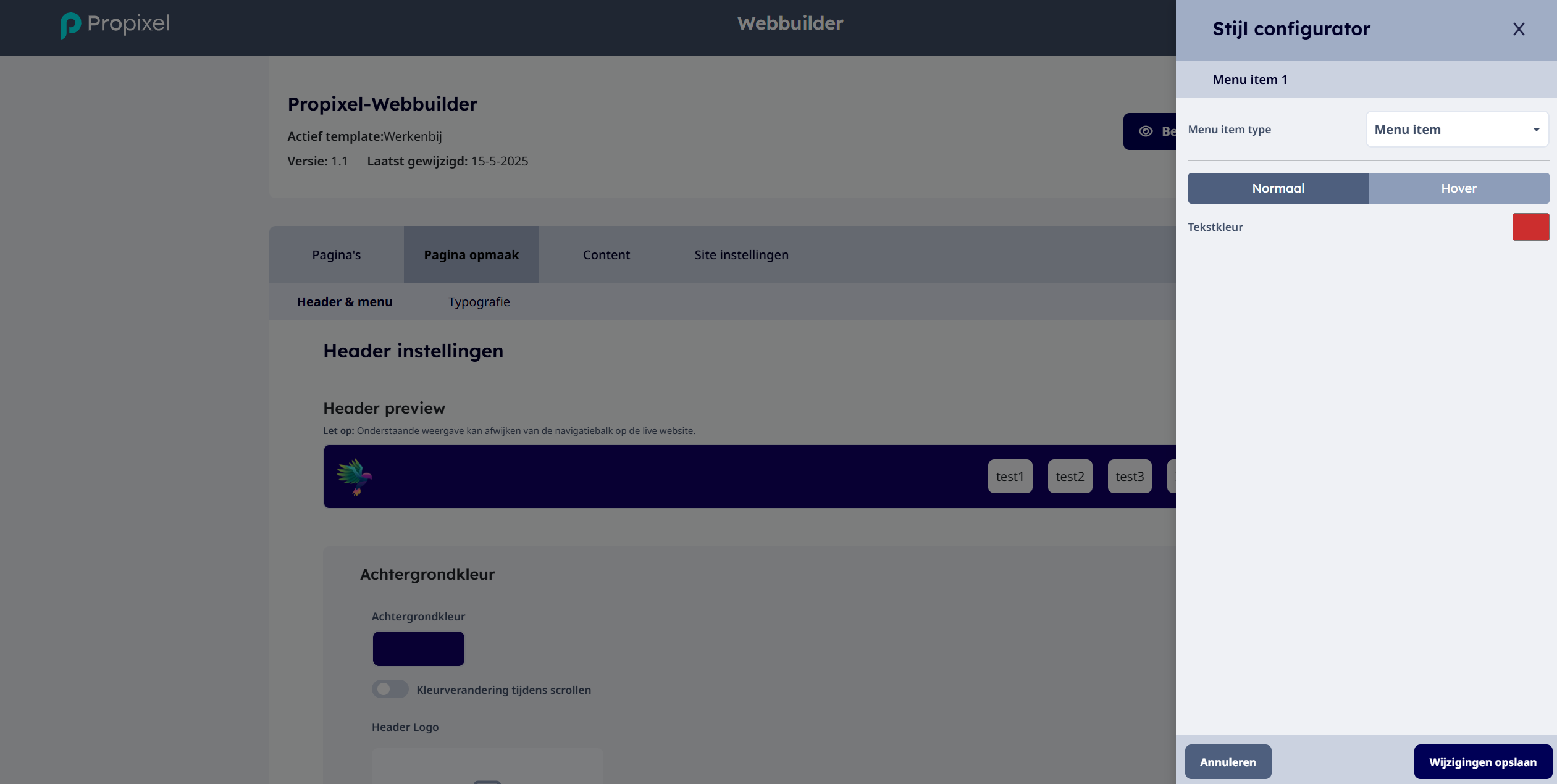Select the test3 menu item in preview
Viewport: 1557px width, 784px height.
[1130, 477]
